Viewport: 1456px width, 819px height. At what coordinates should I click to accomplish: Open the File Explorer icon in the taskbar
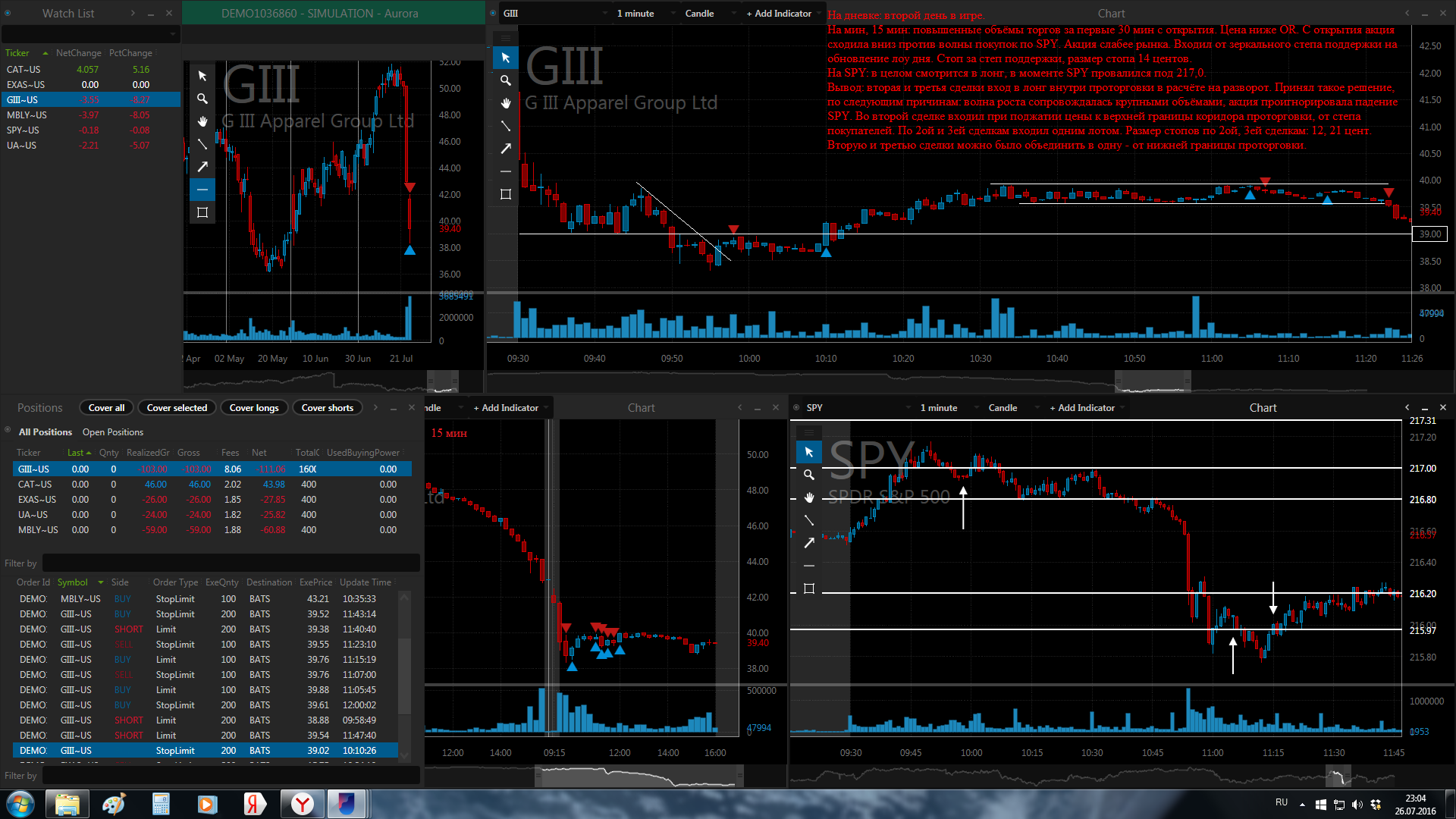[x=67, y=804]
